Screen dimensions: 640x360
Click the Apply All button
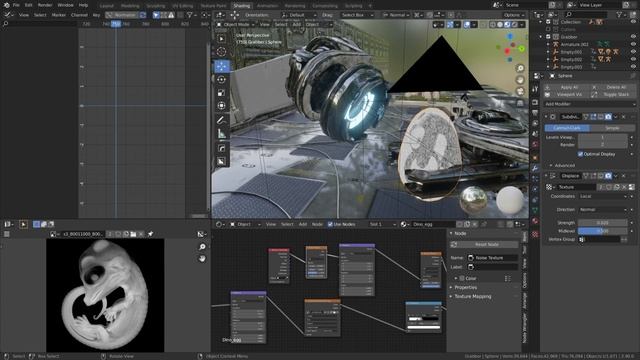point(566,87)
